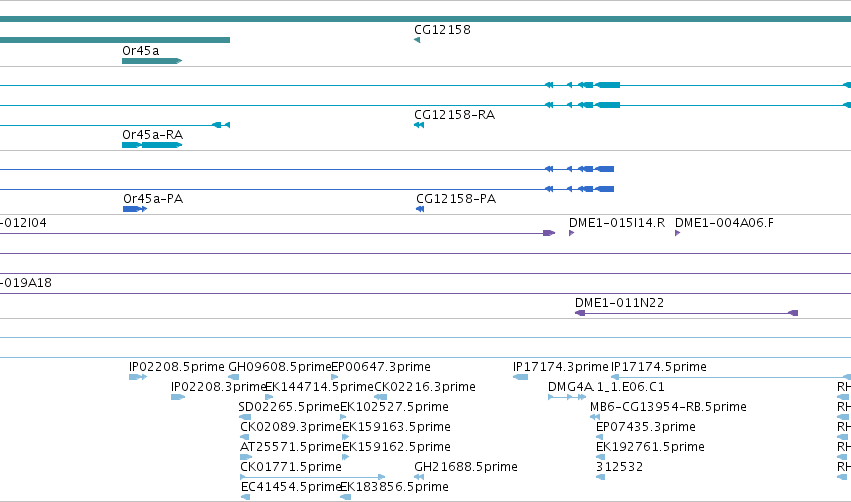Select the DME1-011N22 clone label
Viewport: 851px width, 502px height.
point(619,302)
